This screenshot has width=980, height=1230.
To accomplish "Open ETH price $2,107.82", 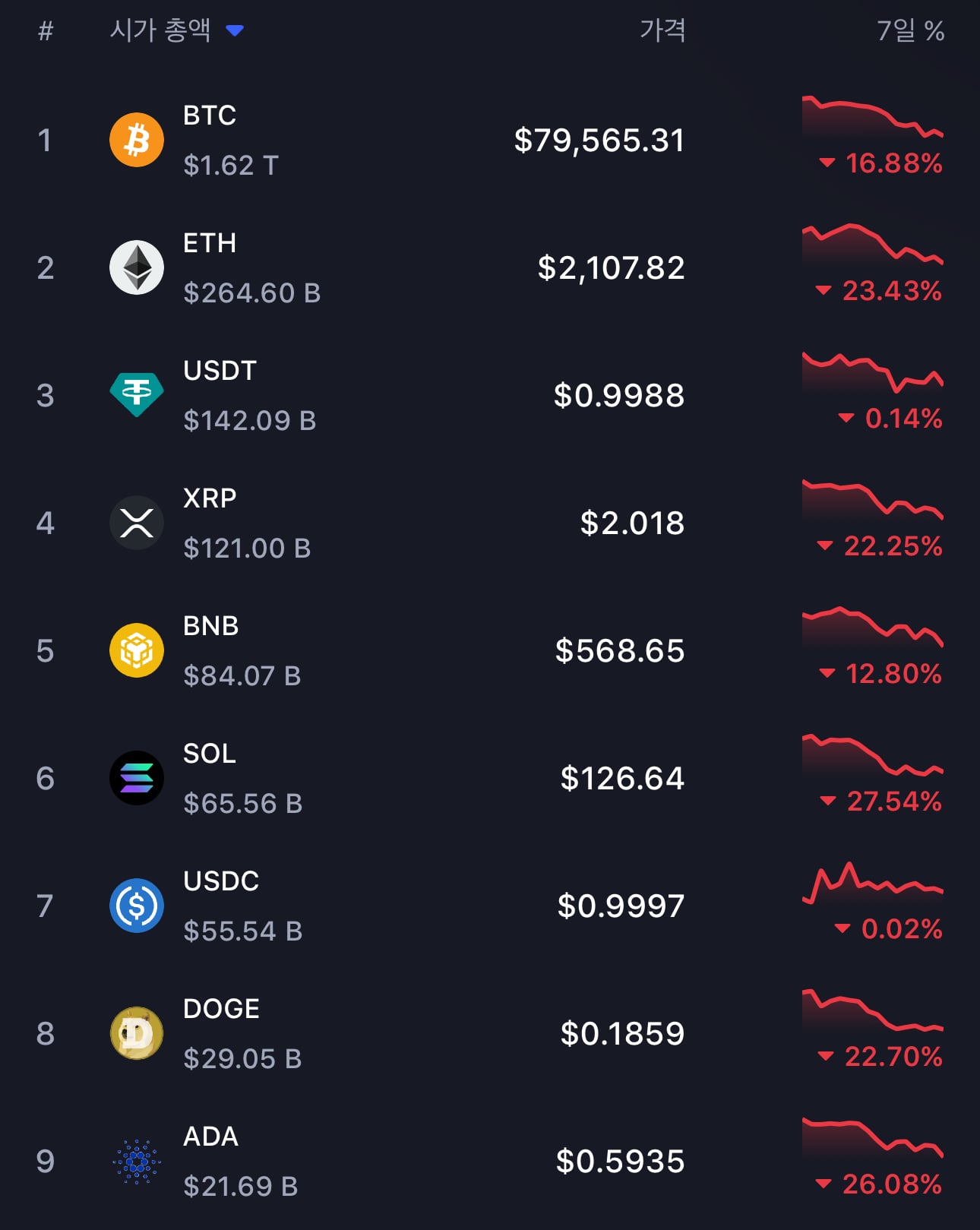I will tap(612, 268).
